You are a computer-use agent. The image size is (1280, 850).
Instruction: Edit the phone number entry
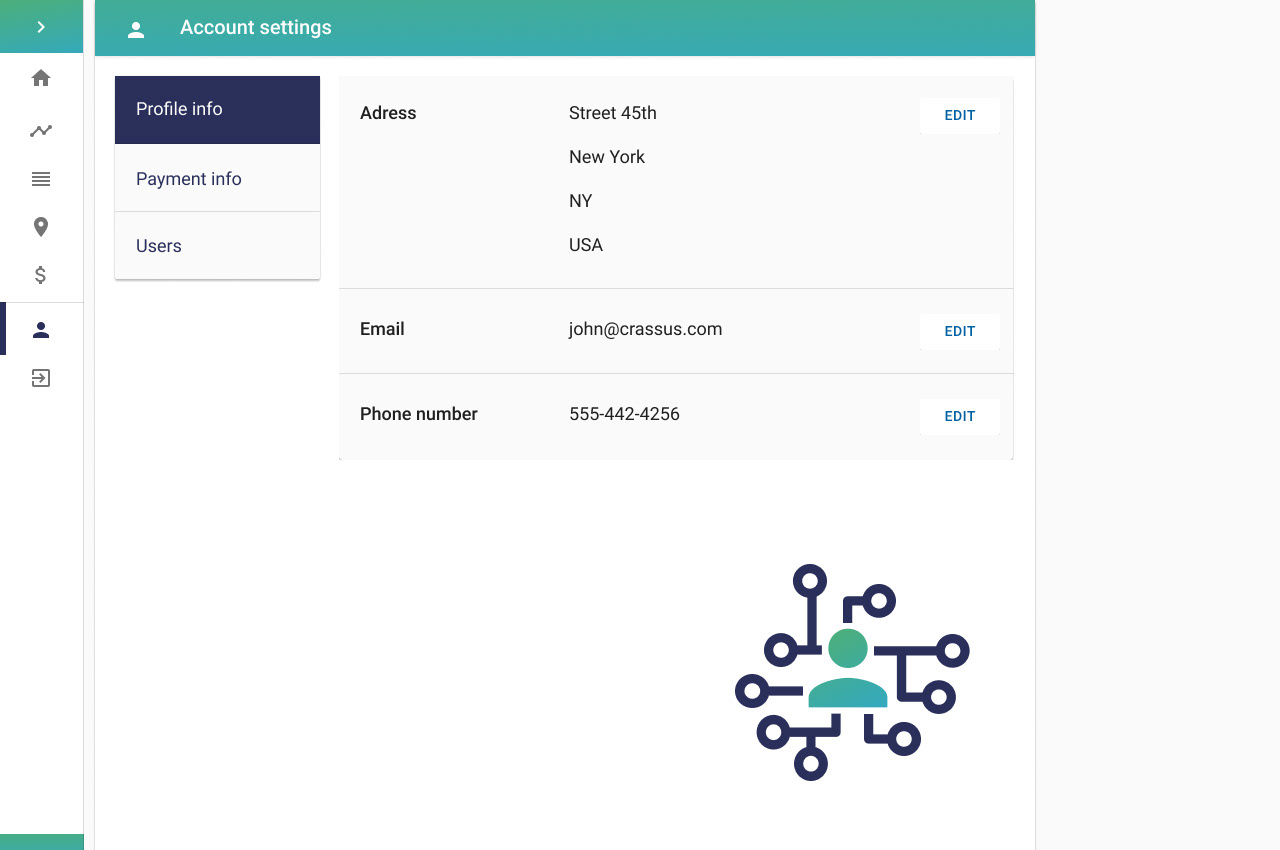[x=959, y=416]
